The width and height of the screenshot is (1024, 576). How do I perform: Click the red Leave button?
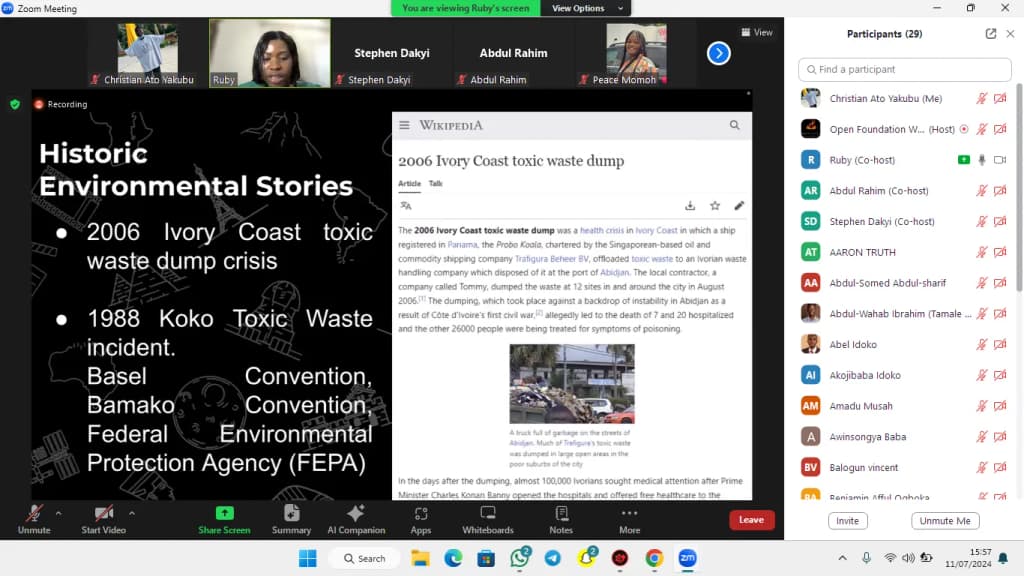(x=751, y=520)
